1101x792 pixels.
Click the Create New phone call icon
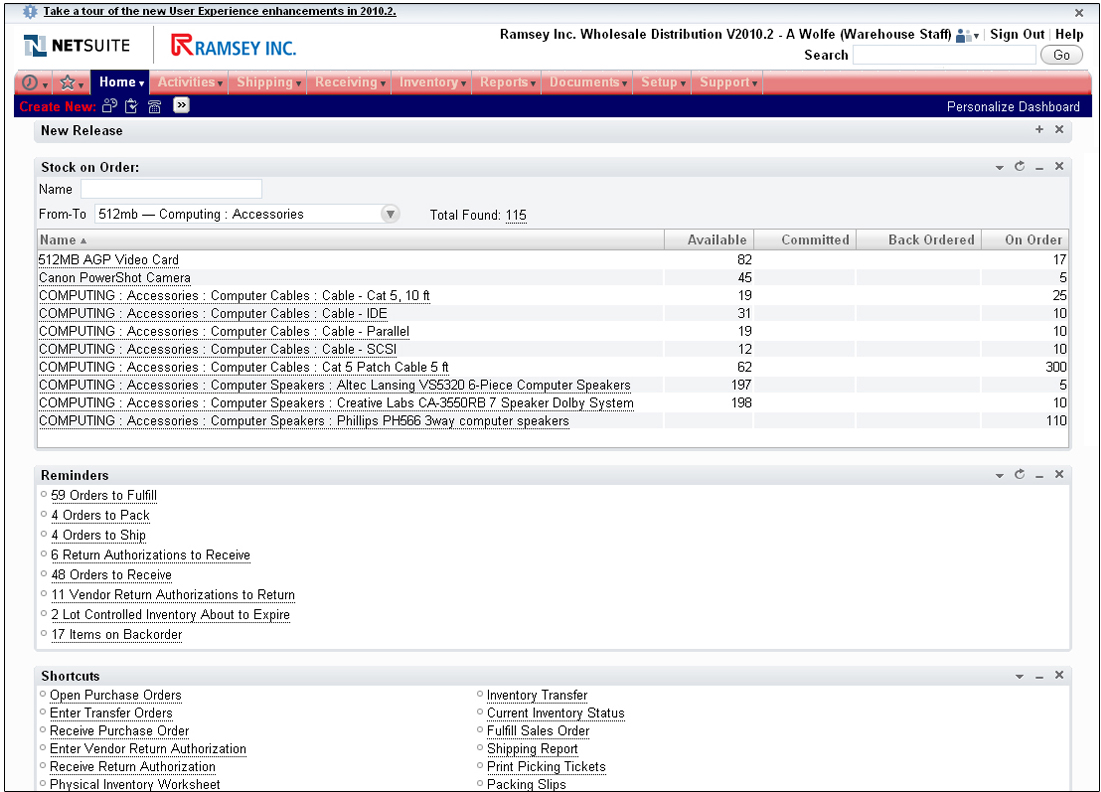pos(154,106)
